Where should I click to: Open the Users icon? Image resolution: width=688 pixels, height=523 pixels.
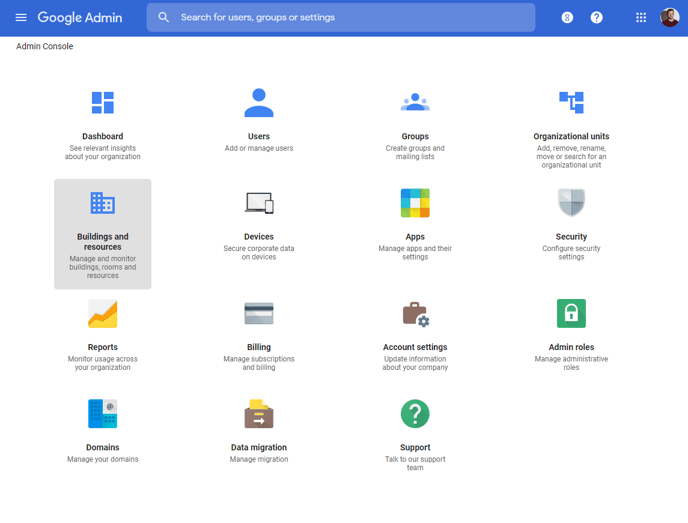click(x=259, y=103)
